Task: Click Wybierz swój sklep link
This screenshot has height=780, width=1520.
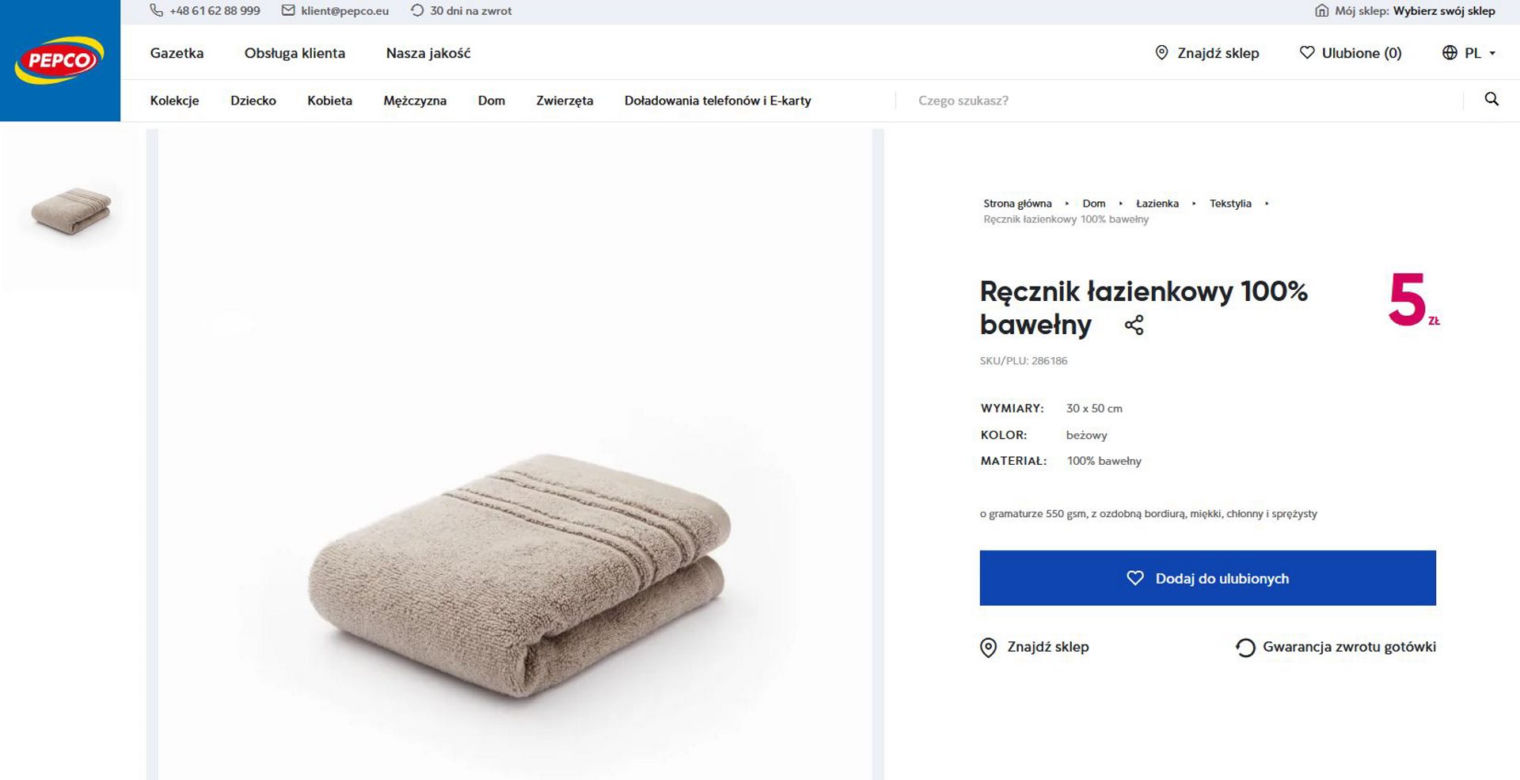Action: [x=1444, y=11]
